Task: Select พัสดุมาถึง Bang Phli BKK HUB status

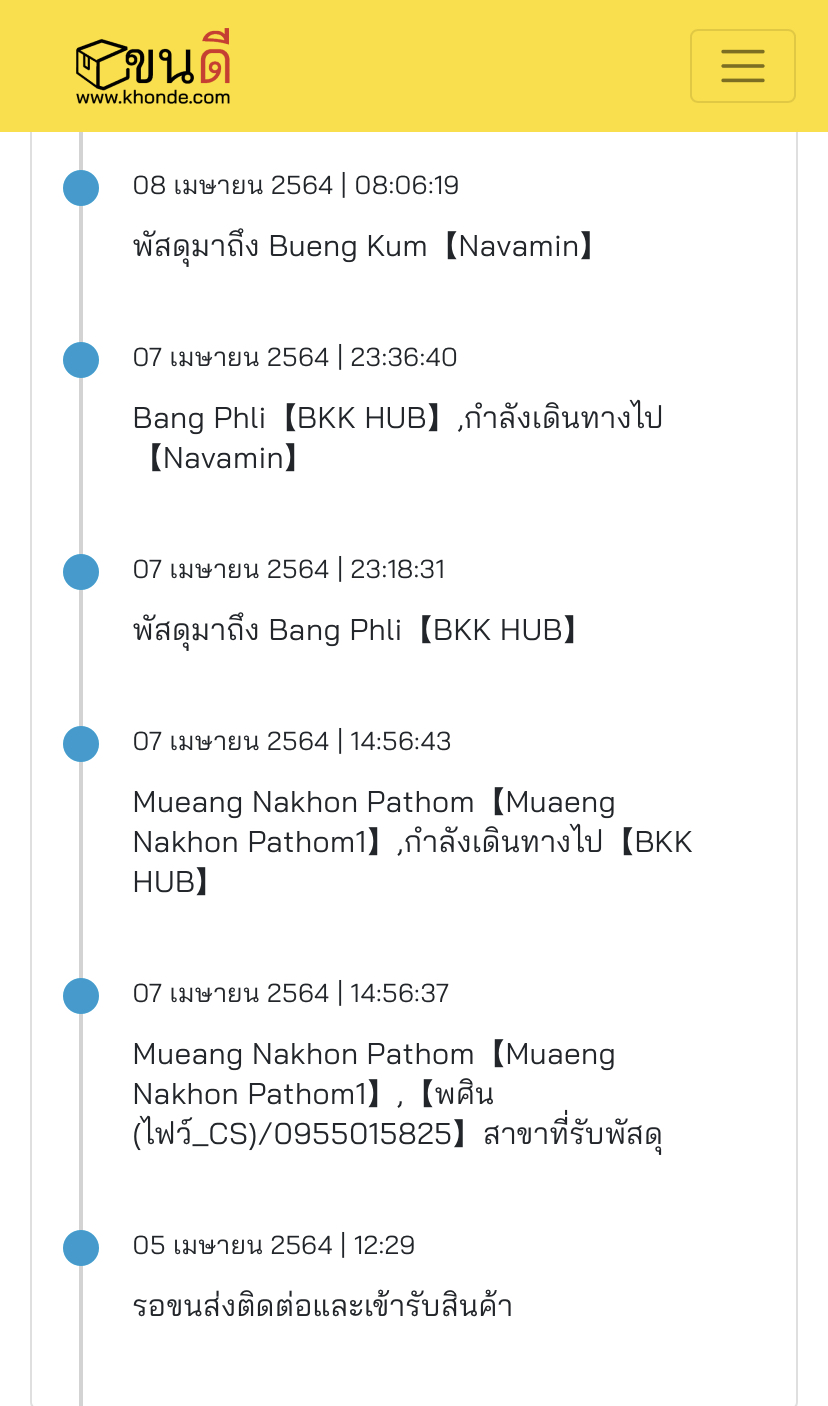Action: (x=357, y=630)
